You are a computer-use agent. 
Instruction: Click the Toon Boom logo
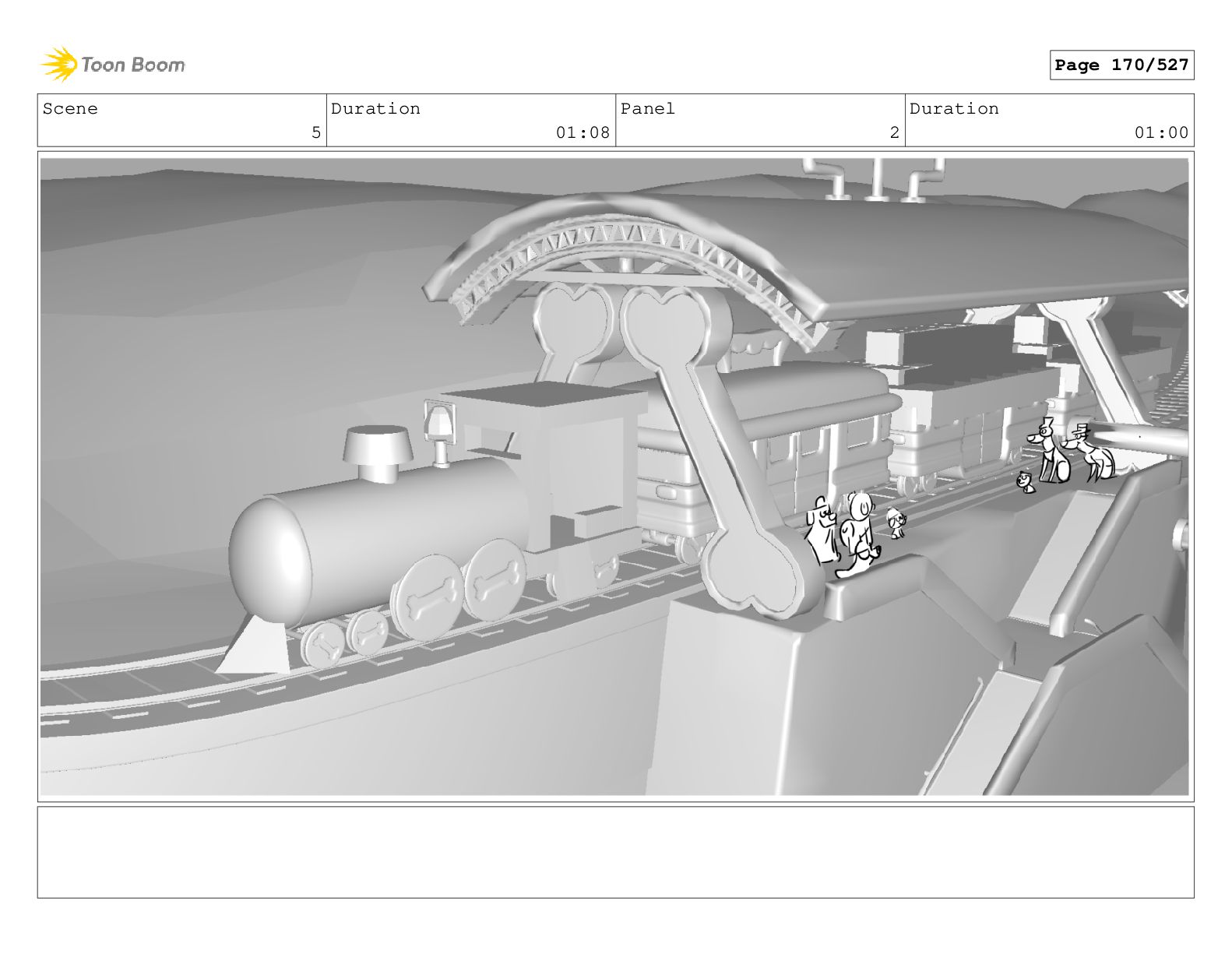click(113, 65)
